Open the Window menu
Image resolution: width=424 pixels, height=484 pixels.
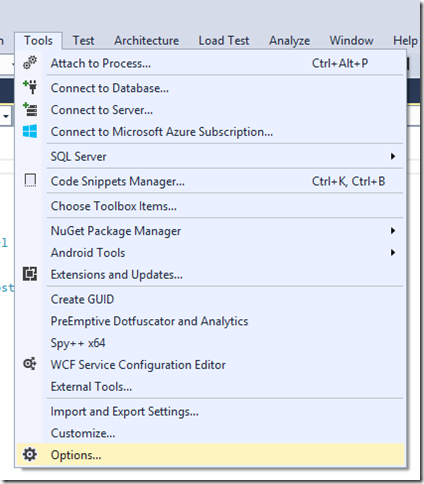pyautogui.click(x=351, y=41)
